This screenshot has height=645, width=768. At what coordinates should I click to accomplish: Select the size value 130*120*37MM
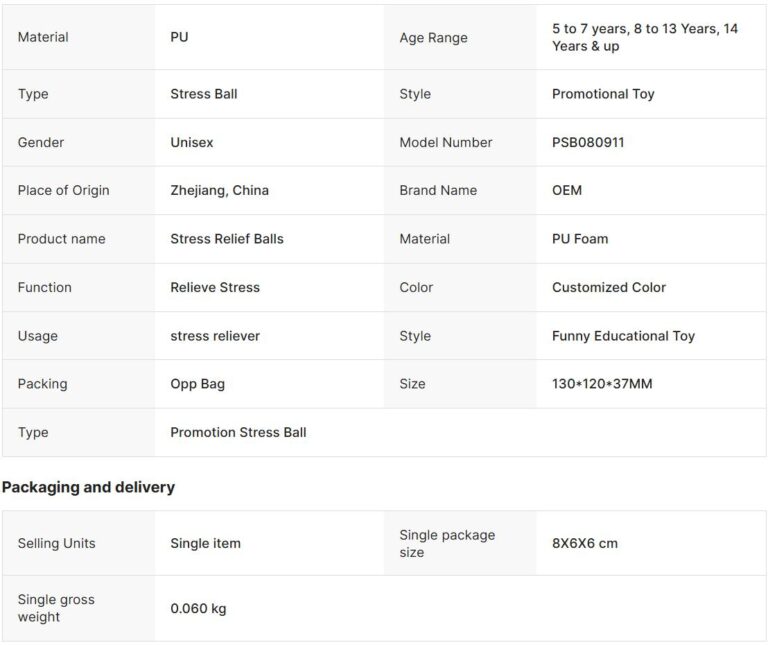[602, 384]
